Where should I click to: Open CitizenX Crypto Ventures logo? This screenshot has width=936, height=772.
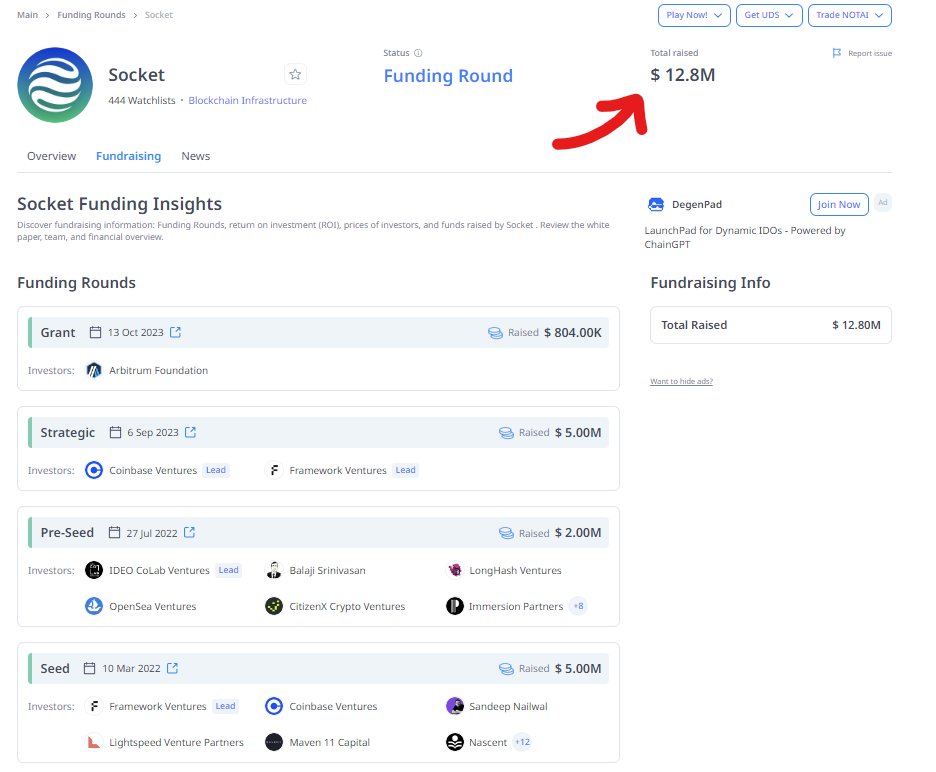274,606
